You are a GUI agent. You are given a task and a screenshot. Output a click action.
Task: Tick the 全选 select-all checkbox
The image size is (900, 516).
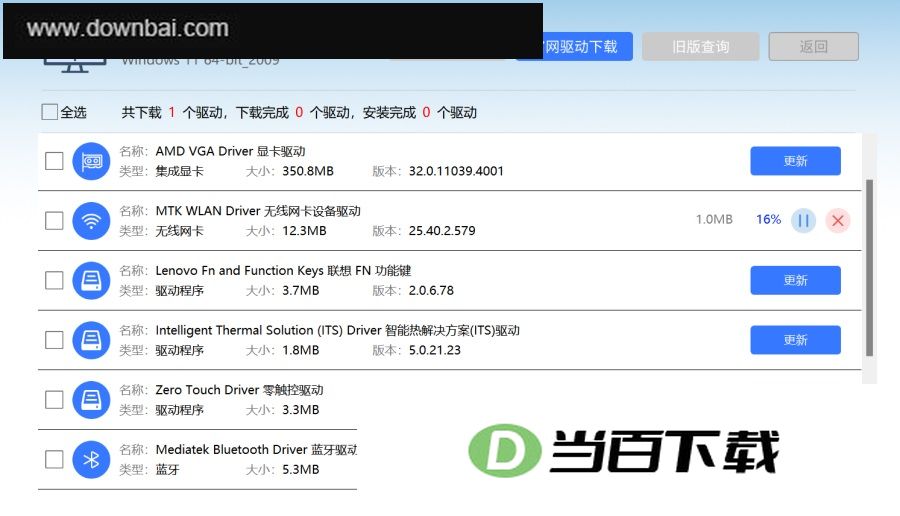(x=49, y=112)
